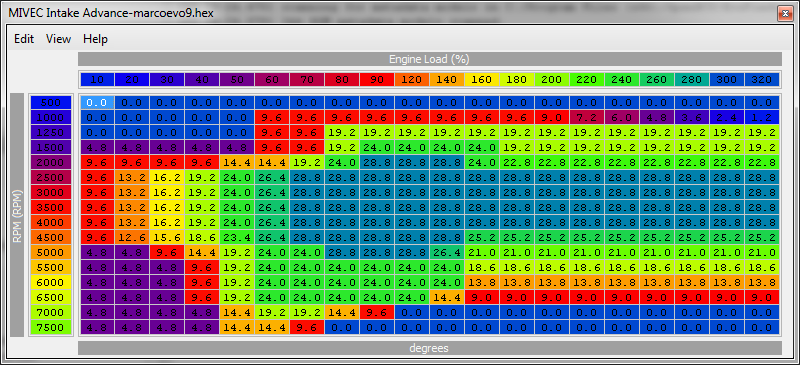Select the 6500 RPM axis header
The image size is (802, 367).
click(x=50, y=298)
